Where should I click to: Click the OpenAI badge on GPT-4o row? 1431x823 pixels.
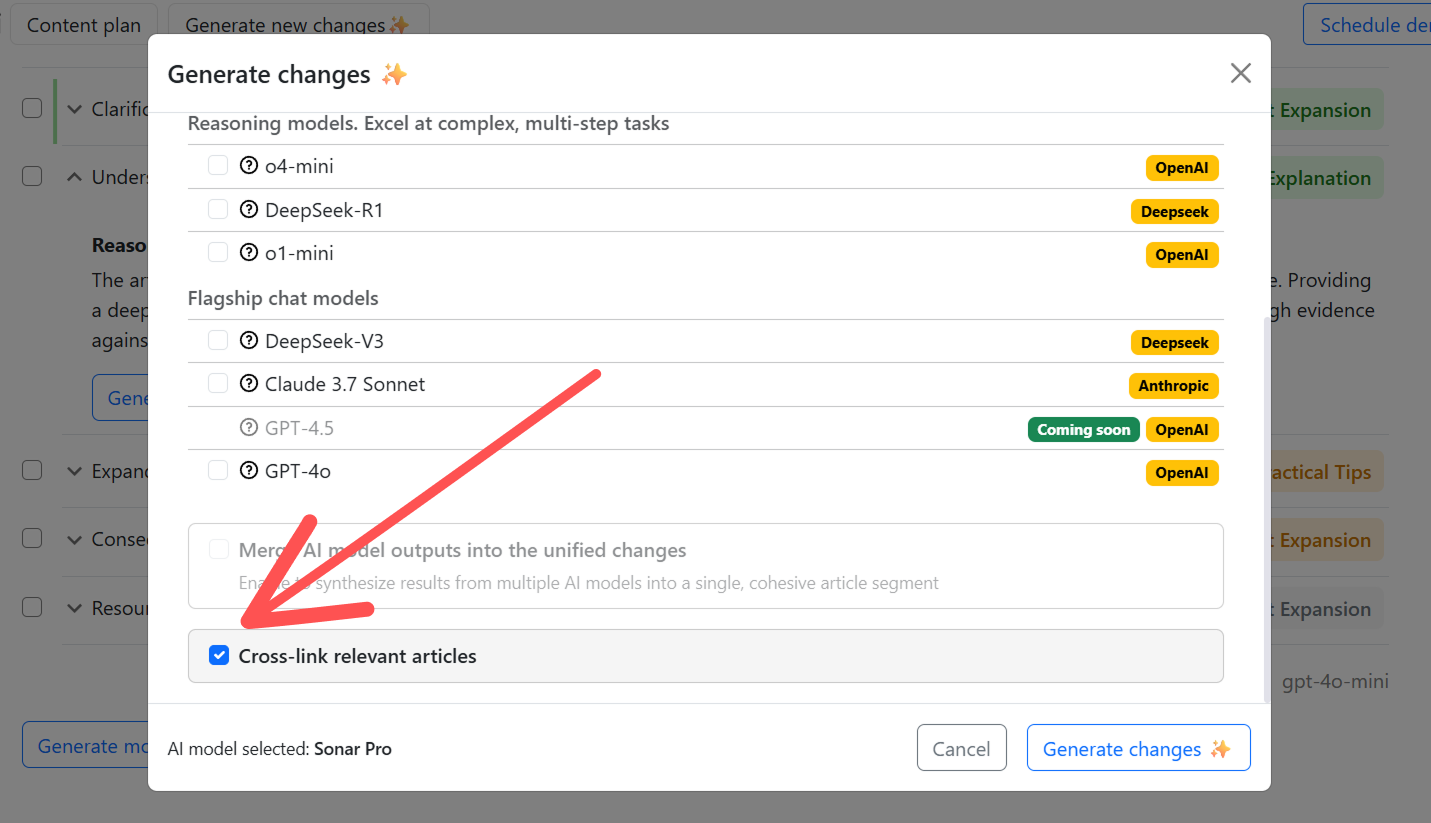pos(1182,472)
